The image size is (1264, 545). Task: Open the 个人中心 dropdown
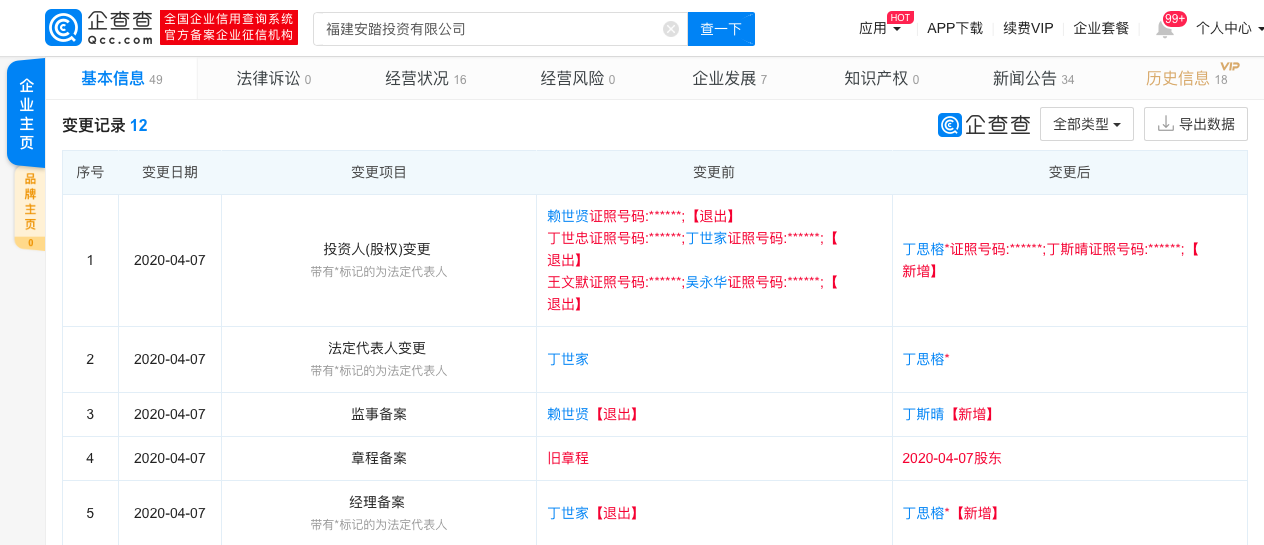1230,28
